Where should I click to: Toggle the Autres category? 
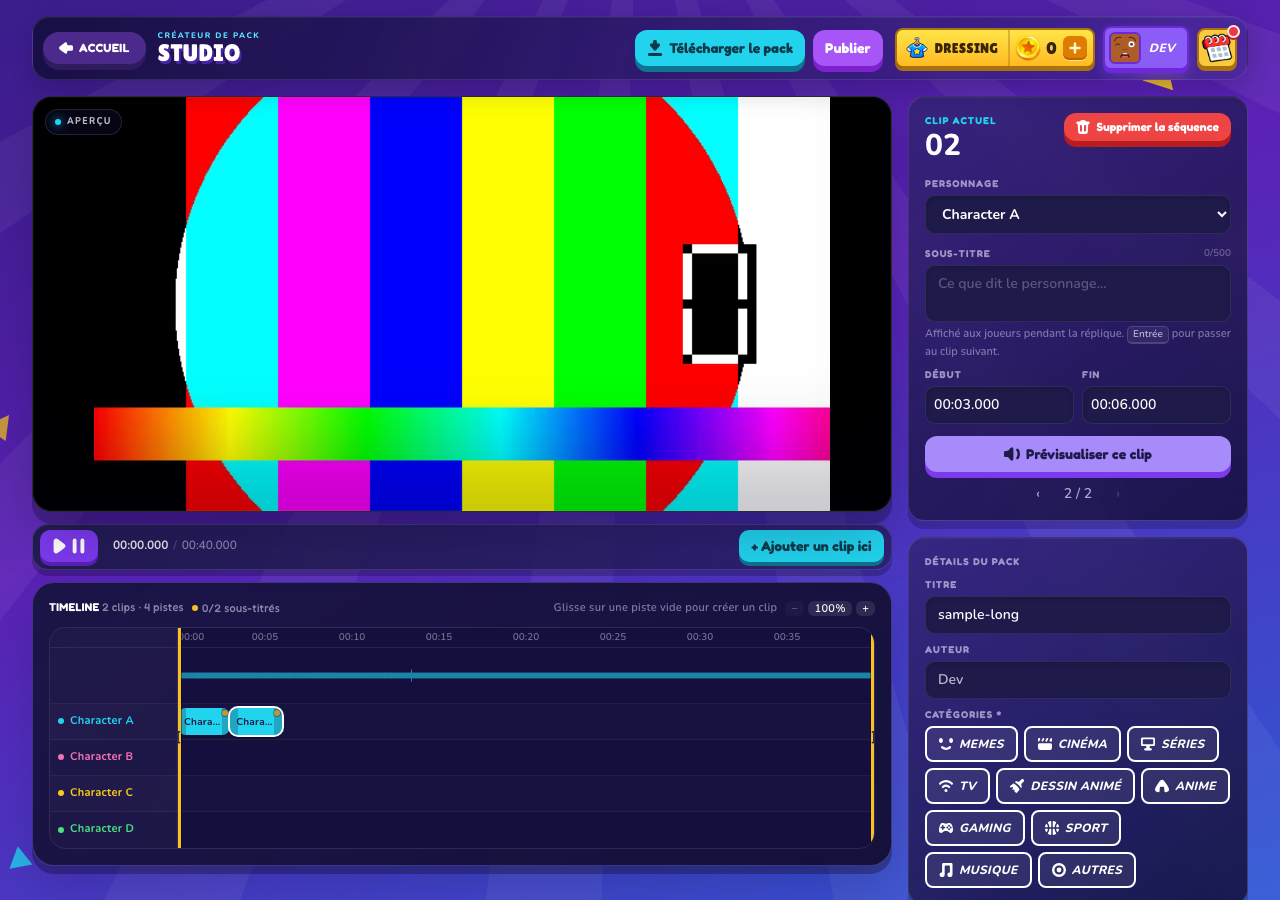1087,870
